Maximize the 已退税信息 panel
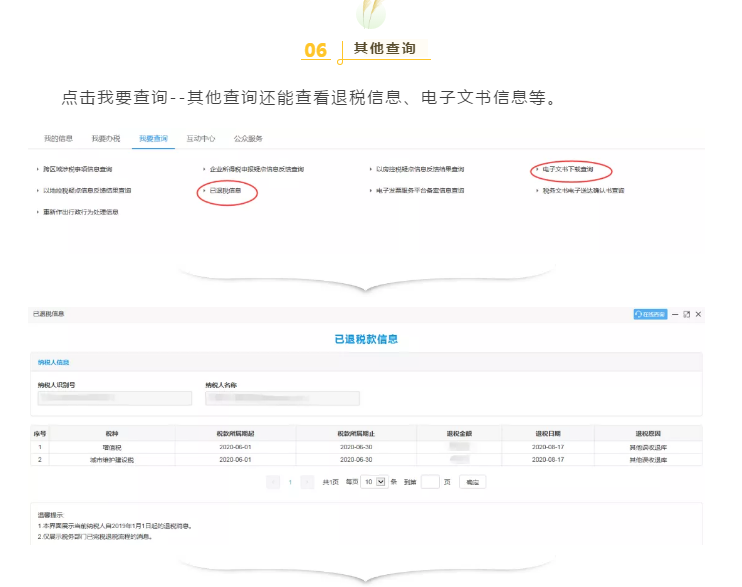 tap(687, 314)
